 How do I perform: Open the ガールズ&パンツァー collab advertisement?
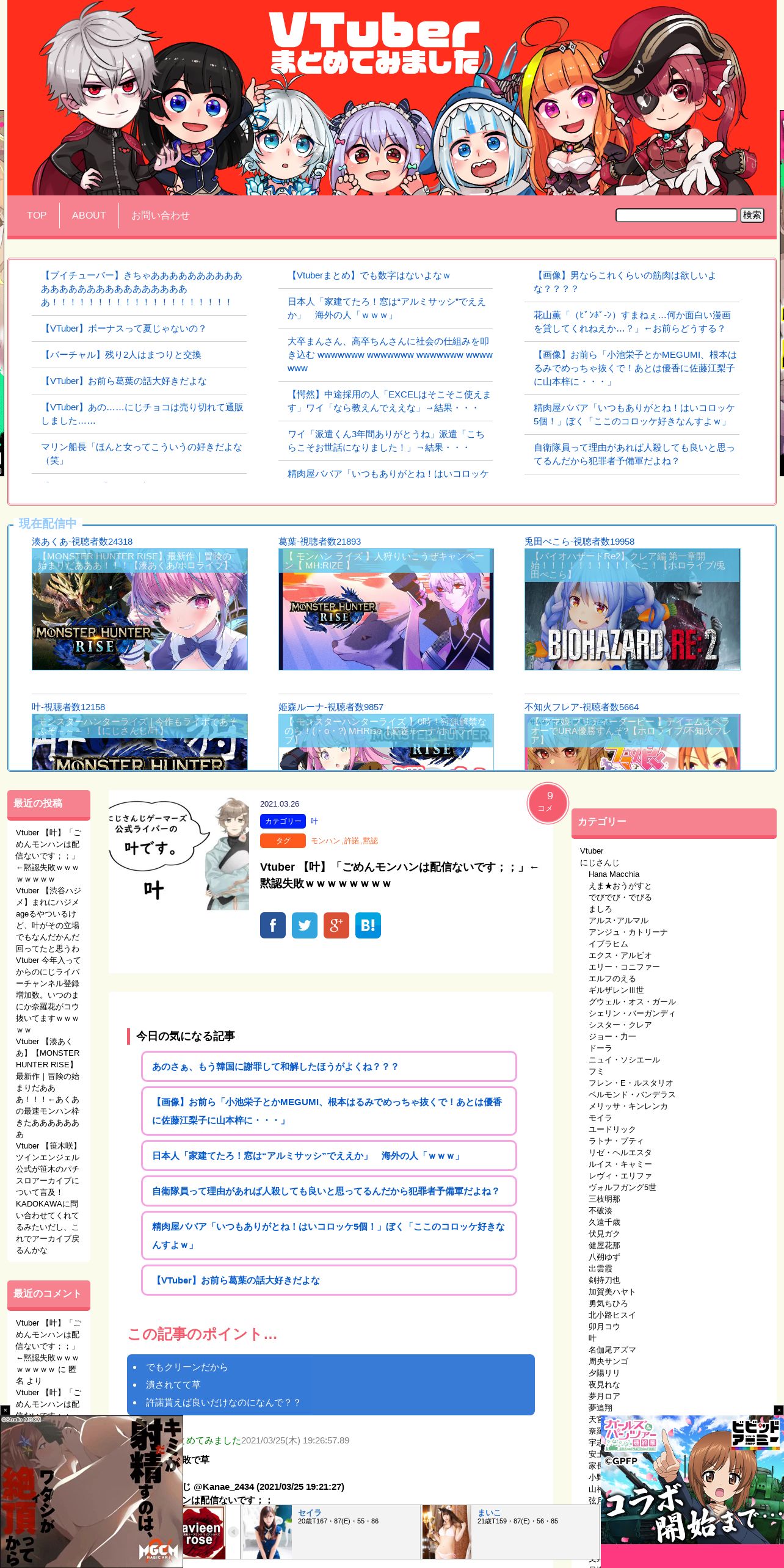pyautogui.click(x=692, y=1491)
